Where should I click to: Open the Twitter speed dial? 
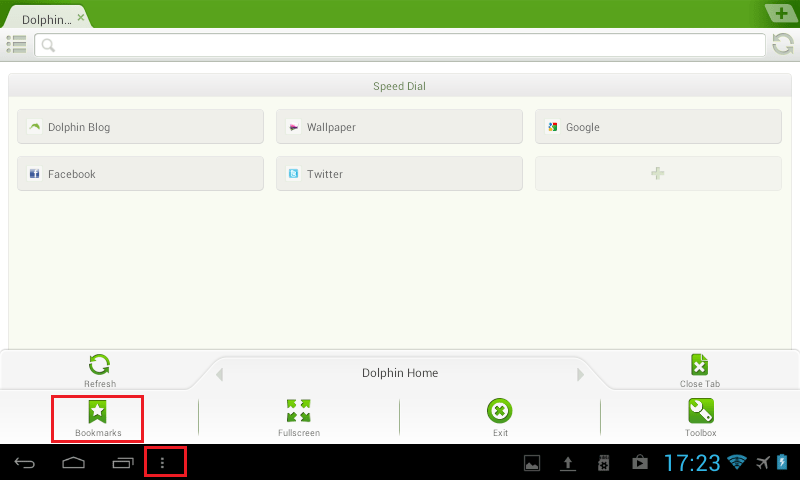pos(399,173)
